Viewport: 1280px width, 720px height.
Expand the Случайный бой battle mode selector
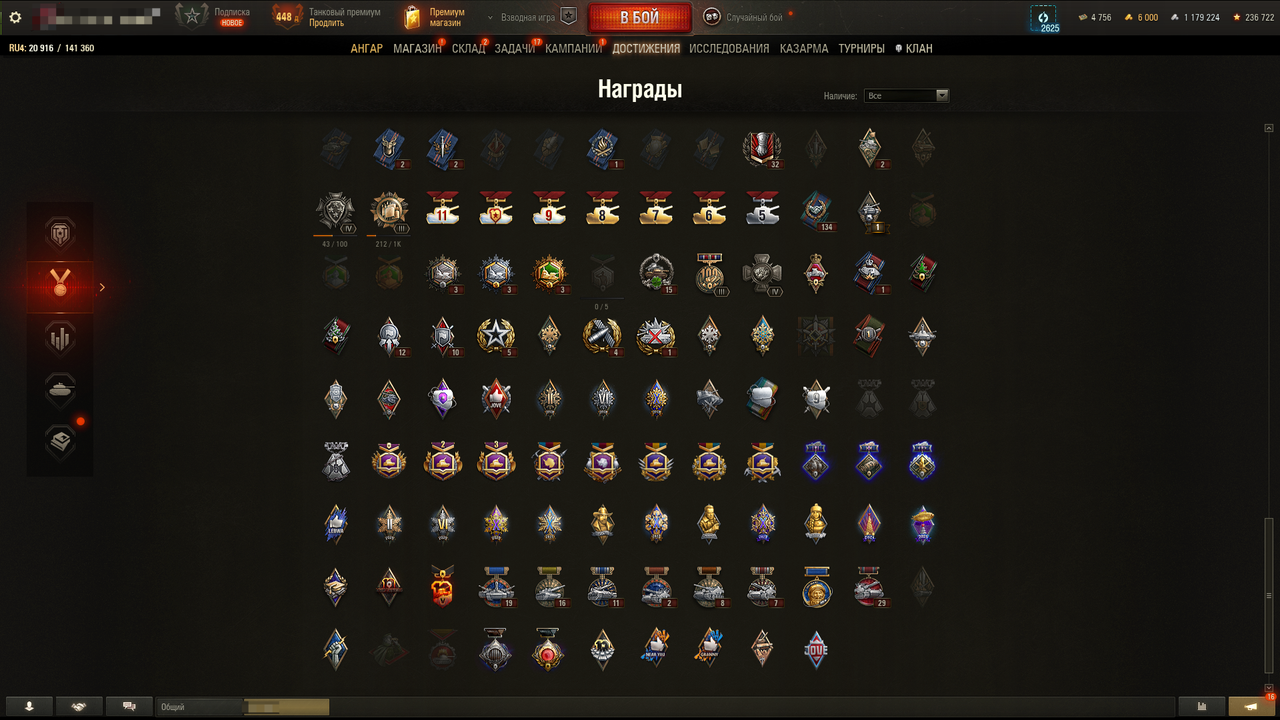click(x=745, y=17)
